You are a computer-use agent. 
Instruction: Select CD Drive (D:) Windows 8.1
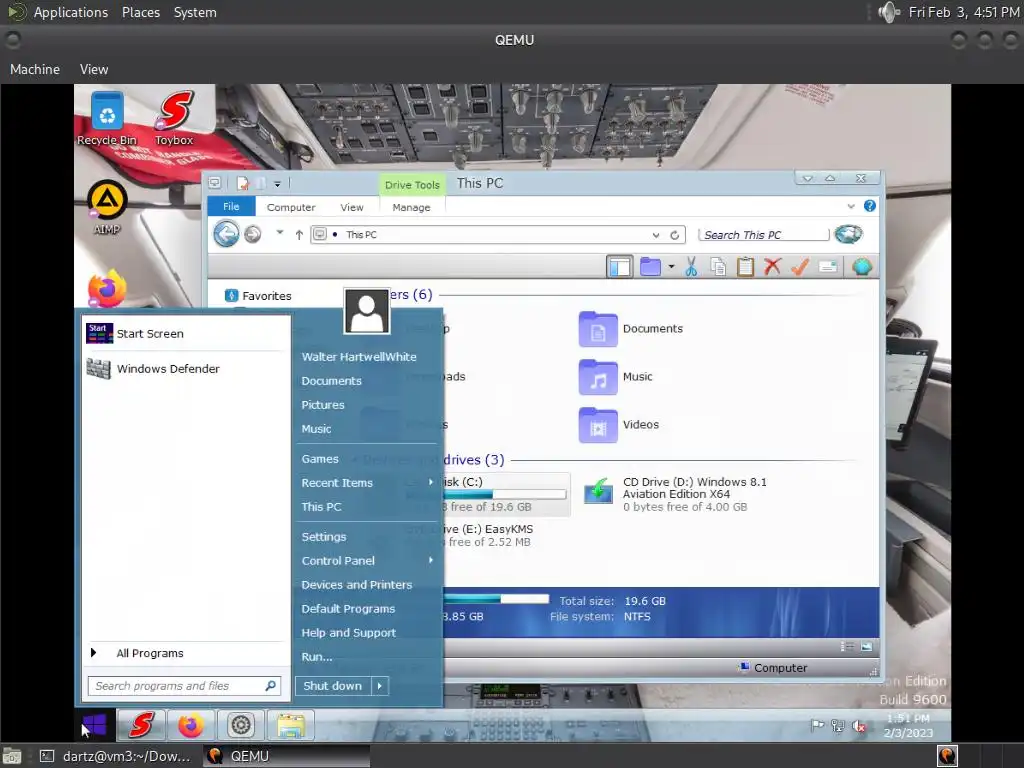pyautogui.click(x=676, y=494)
